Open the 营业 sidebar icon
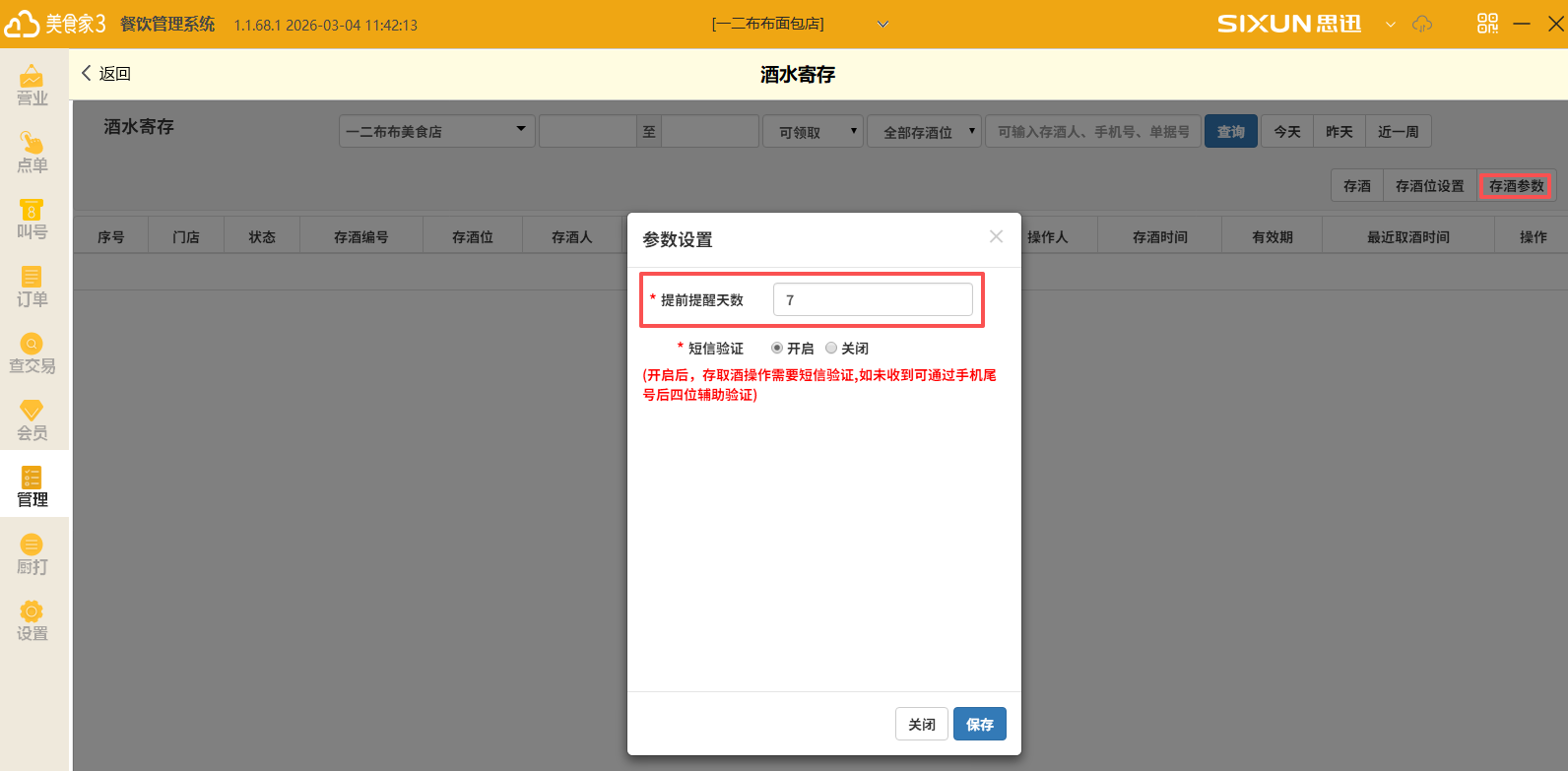 pos(33,85)
